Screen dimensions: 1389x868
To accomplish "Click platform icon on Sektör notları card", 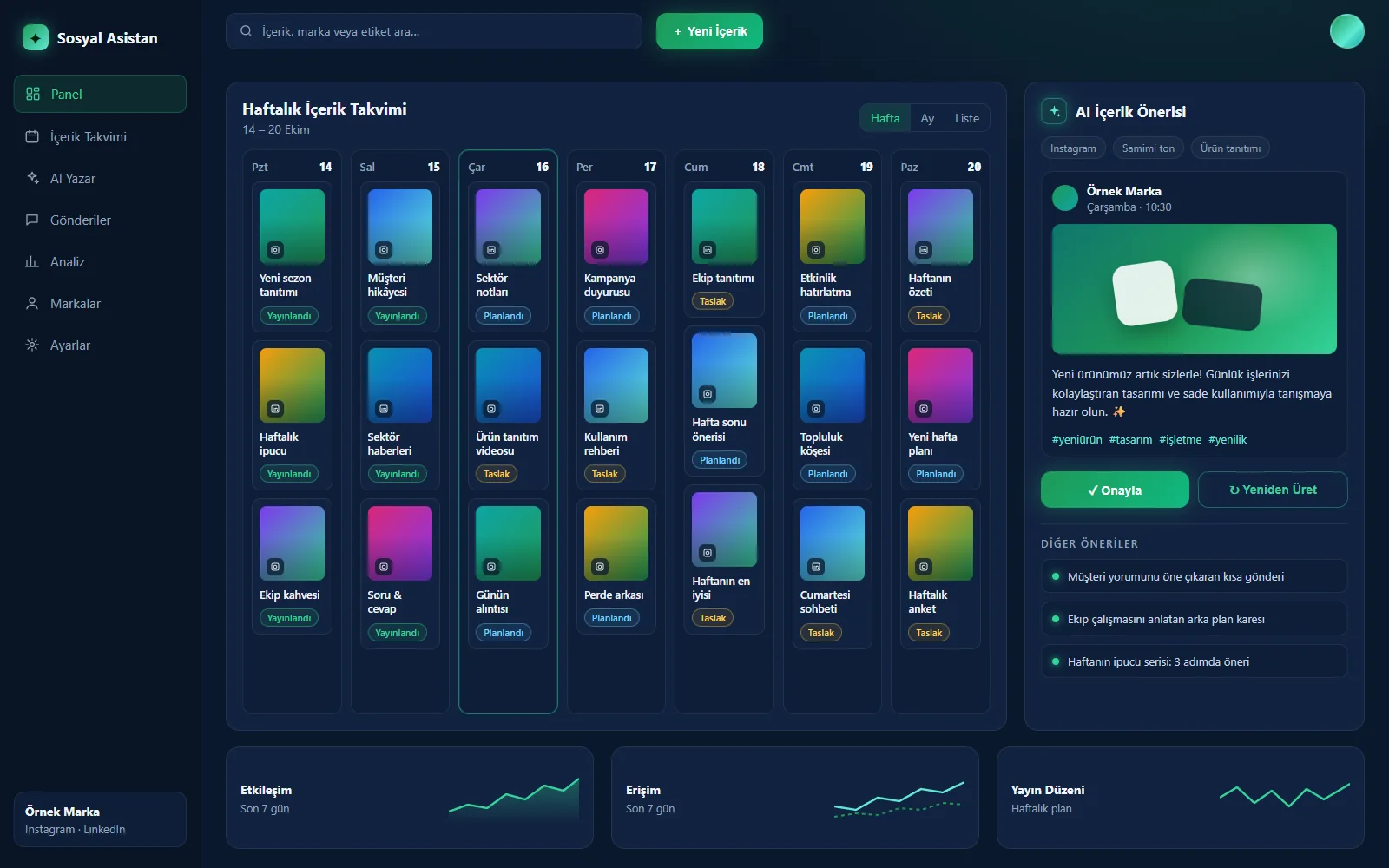I will tap(491, 250).
